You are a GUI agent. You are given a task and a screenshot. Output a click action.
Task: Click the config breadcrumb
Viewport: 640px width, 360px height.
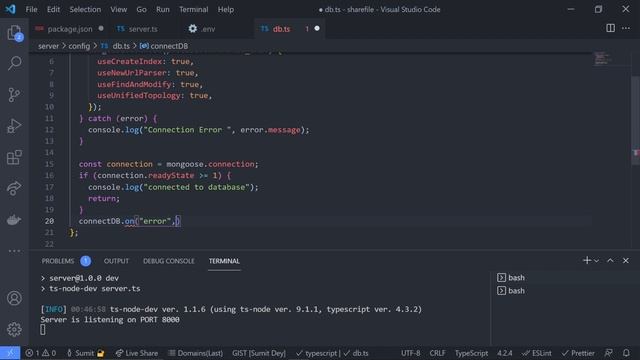(79, 46)
